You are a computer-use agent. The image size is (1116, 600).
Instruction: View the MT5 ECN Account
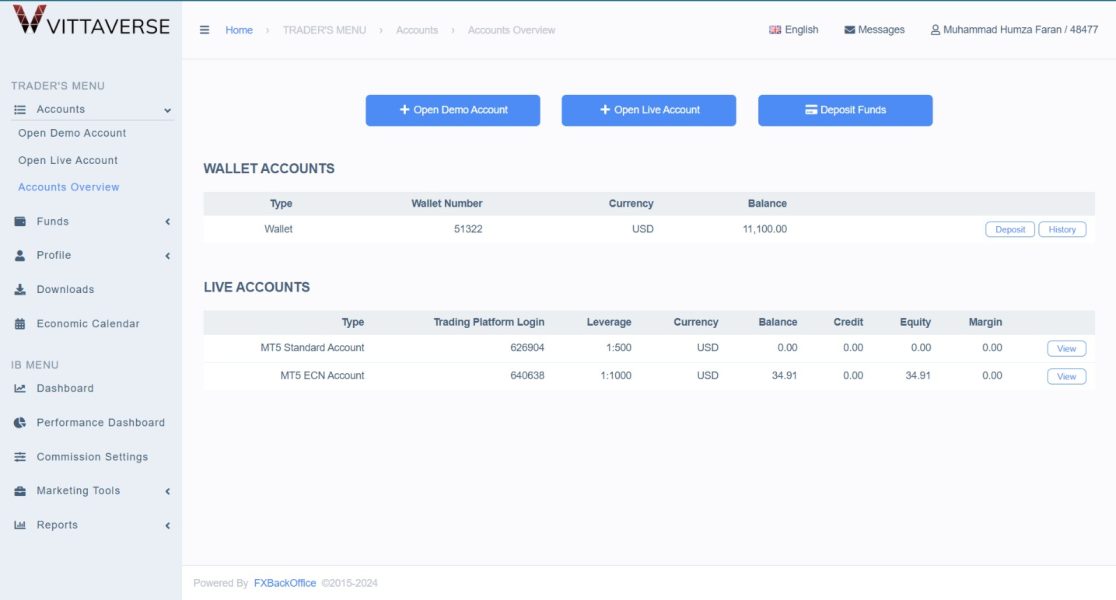coord(1066,376)
